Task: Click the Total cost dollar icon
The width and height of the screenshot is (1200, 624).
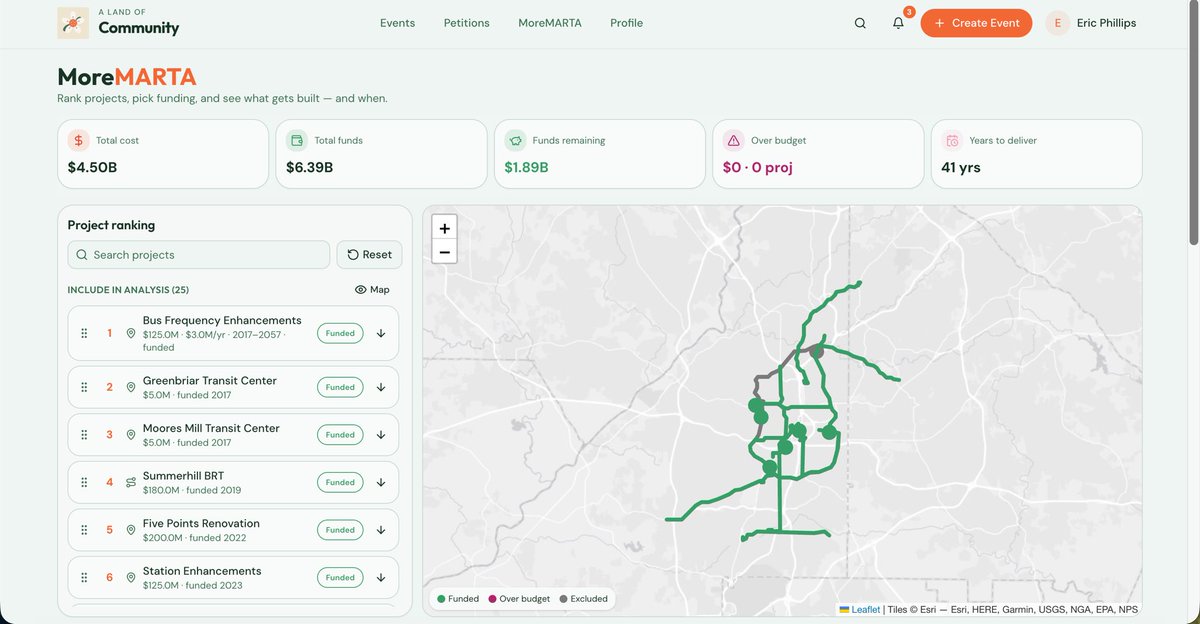Action: 78,140
